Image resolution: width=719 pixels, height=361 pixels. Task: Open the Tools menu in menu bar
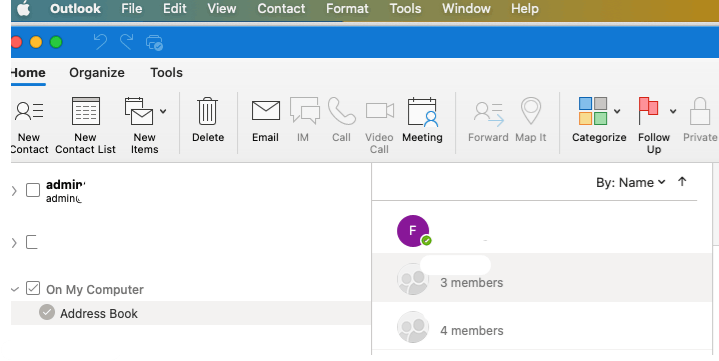405,9
